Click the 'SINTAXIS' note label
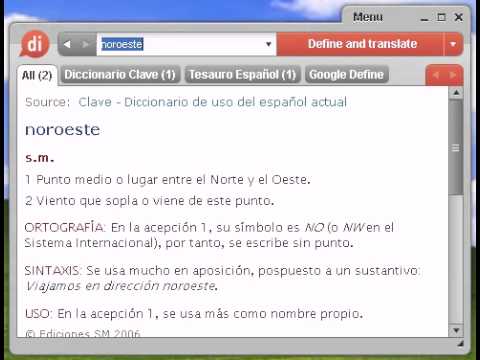This screenshot has width=480, height=360. (x=52, y=271)
